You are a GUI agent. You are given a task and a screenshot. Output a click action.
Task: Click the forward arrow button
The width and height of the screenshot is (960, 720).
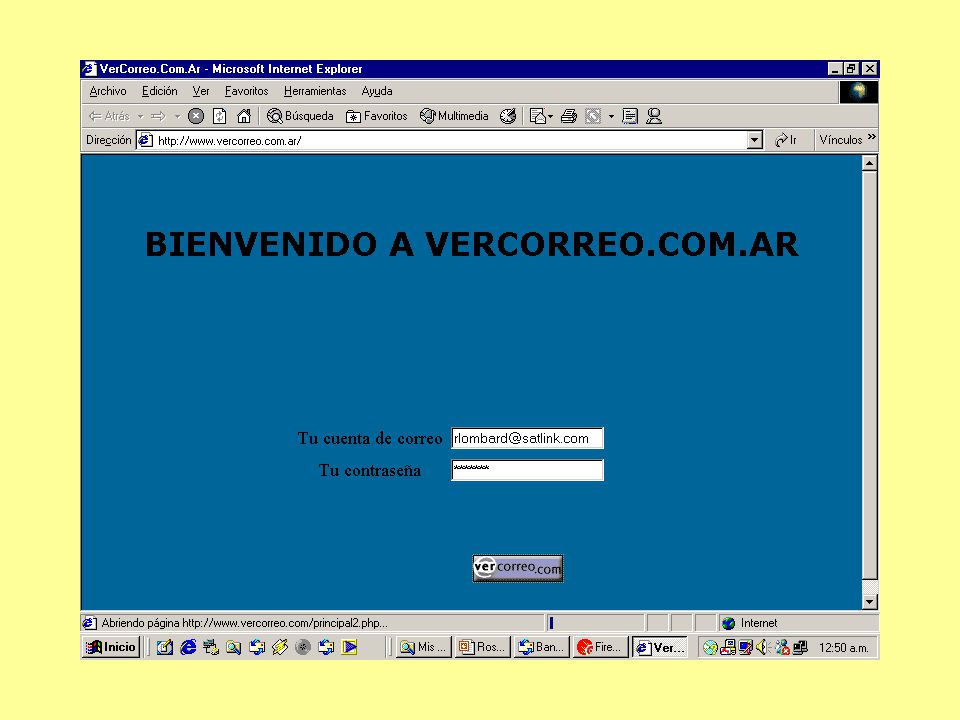coord(158,116)
